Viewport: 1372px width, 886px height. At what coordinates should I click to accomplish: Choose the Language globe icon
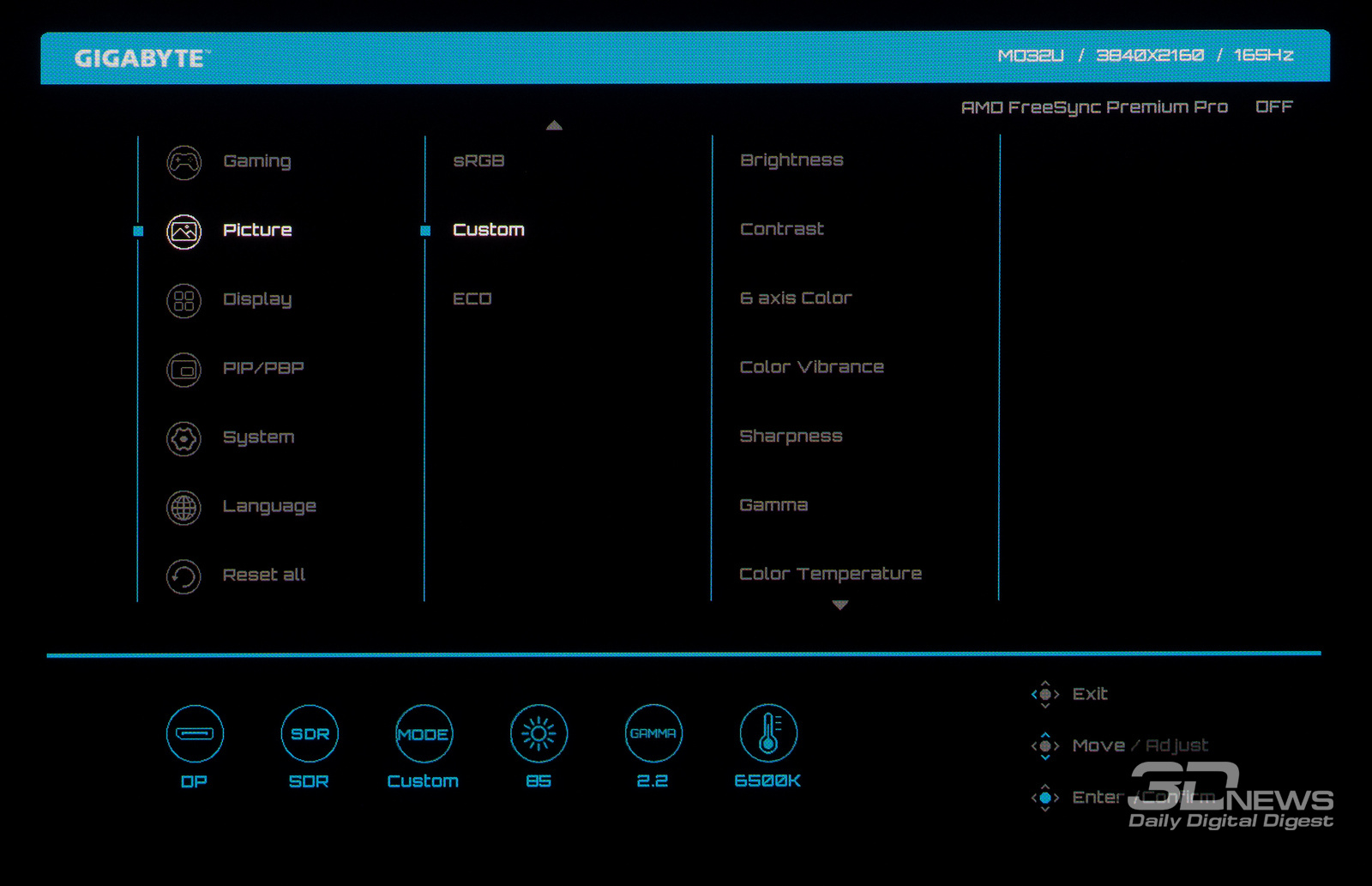pyautogui.click(x=184, y=508)
